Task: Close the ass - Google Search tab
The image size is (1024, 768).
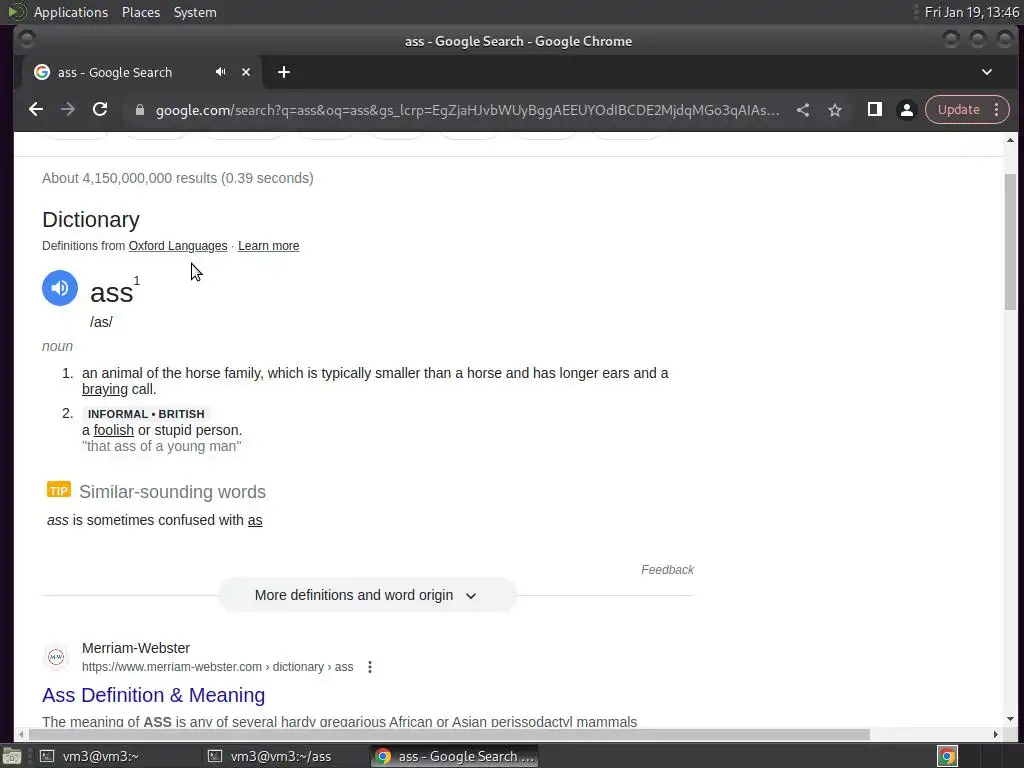Action: tap(246, 72)
